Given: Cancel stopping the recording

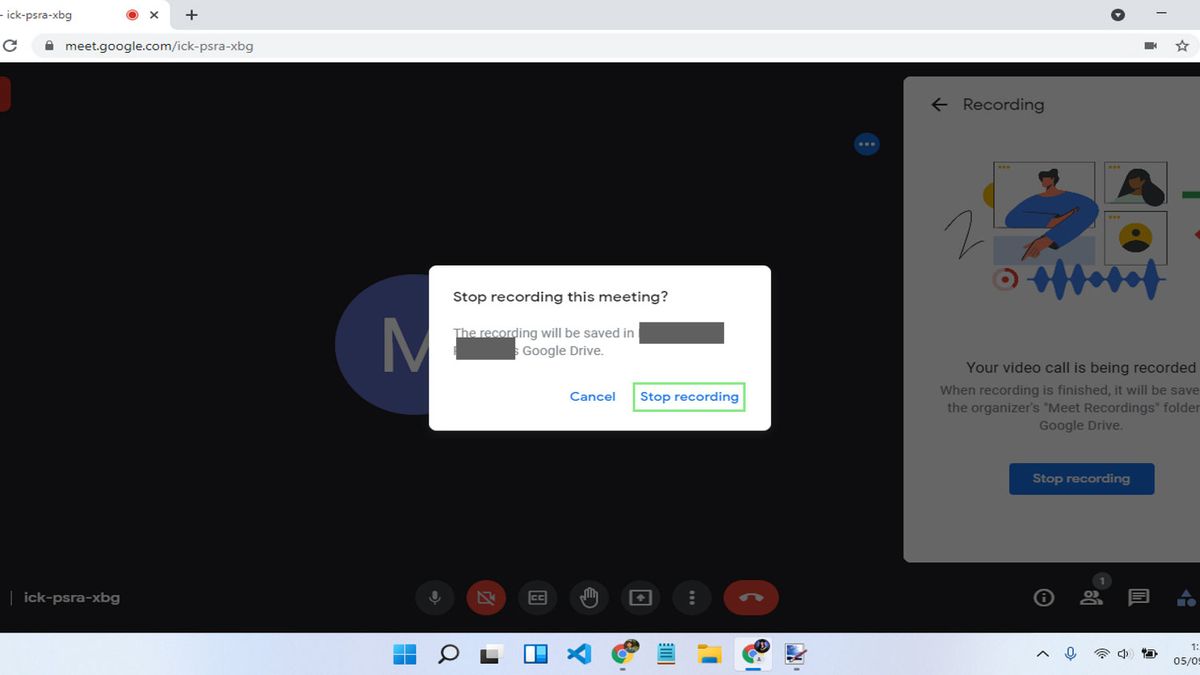Looking at the screenshot, I should pyautogui.click(x=592, y=396).
